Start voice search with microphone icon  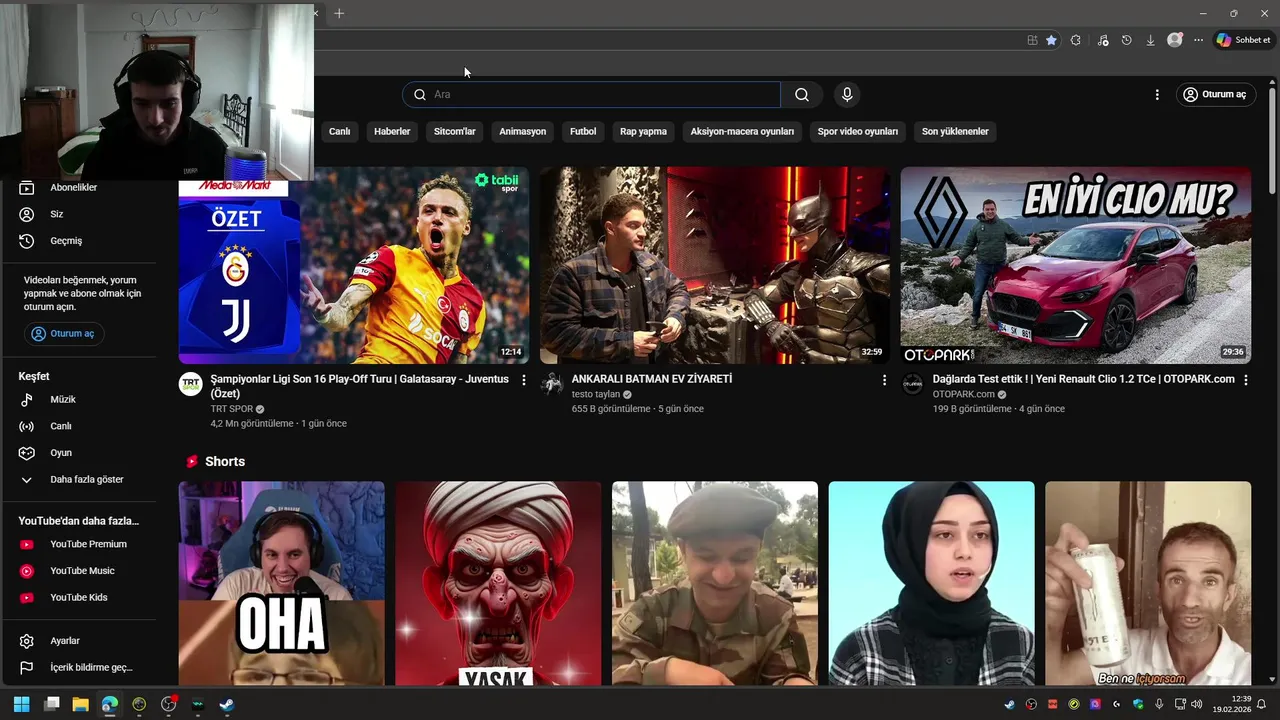coord(847,94)
